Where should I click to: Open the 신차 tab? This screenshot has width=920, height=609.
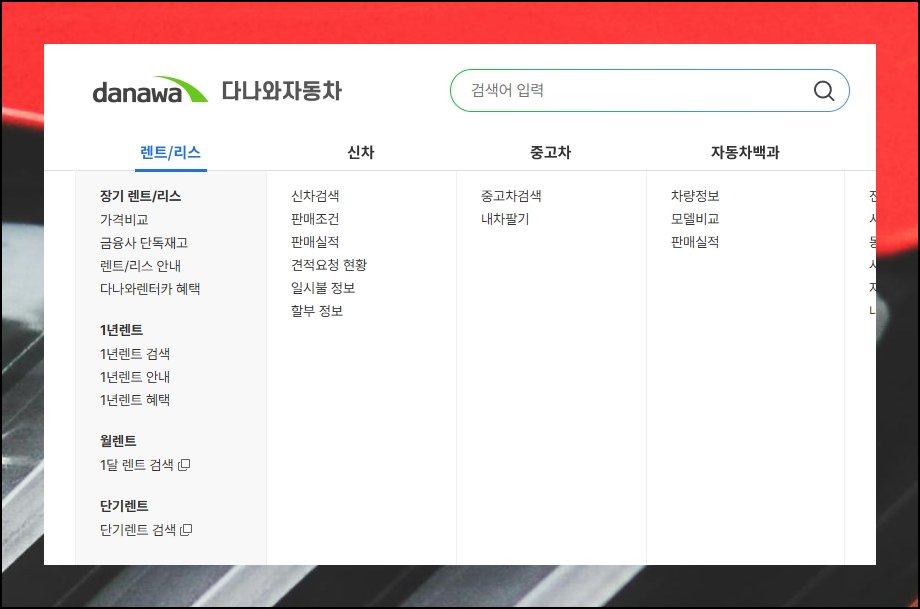[x=360, y=153]
